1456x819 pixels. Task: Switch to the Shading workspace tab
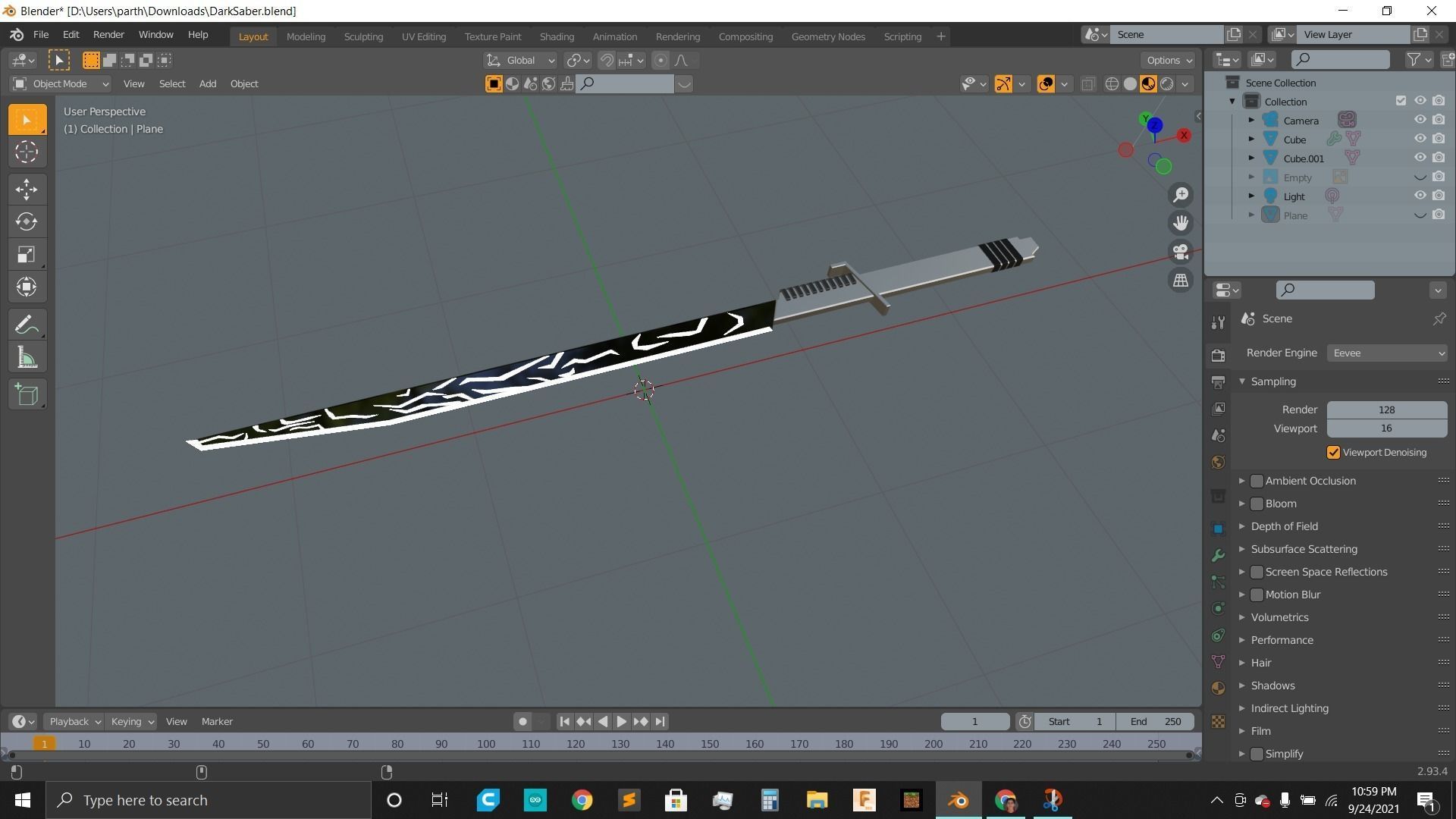pyautogui.click(x=557, y=36)
